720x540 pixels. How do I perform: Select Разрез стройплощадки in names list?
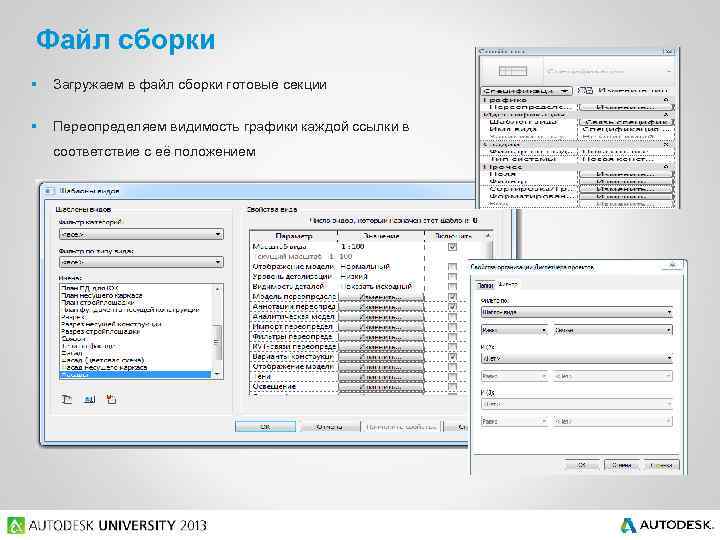[x=100, y=332]
